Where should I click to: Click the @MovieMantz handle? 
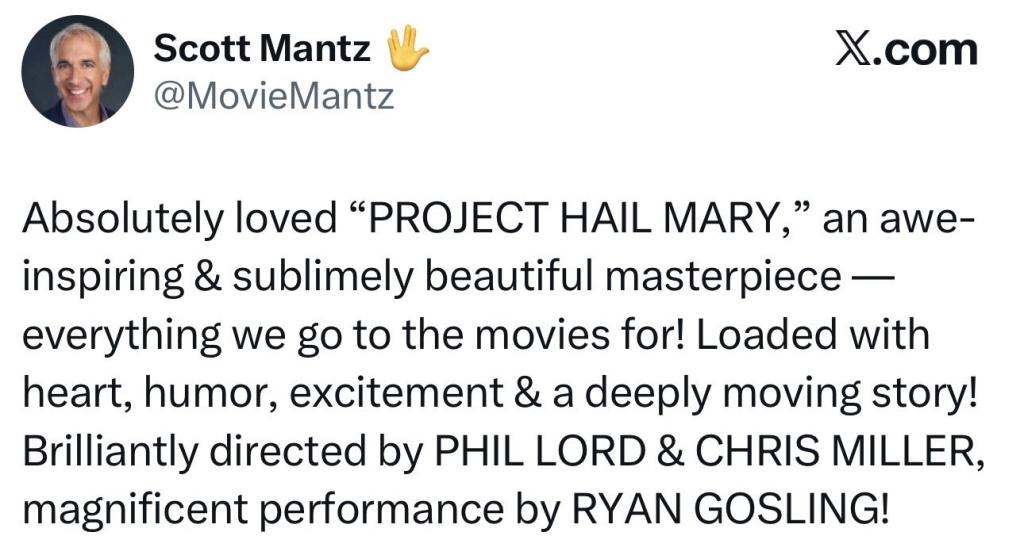point(273,96)
